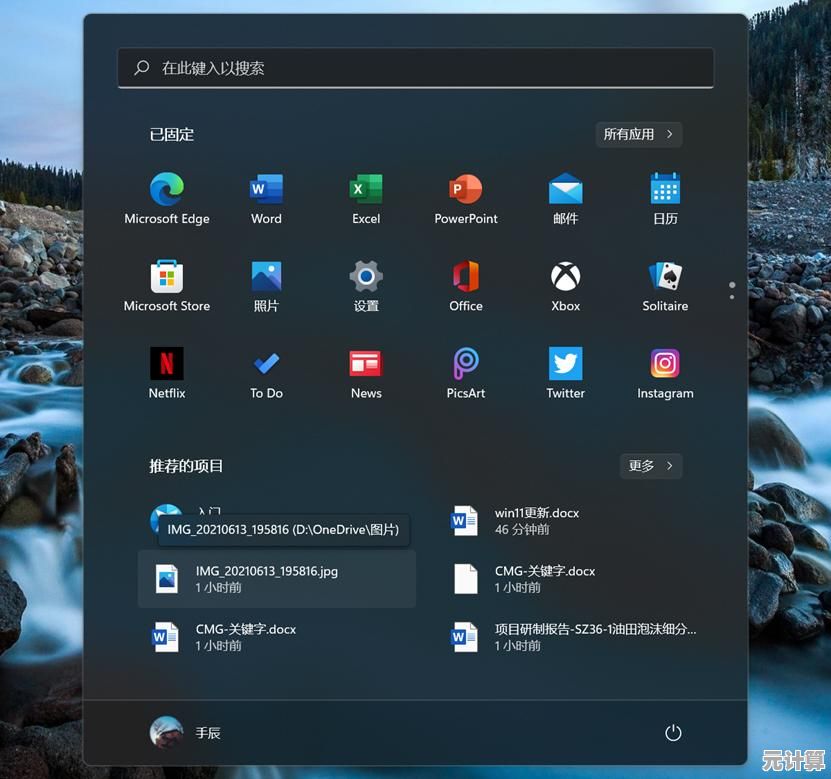Launch the Word app
Image resolution: width=831 pixels, height=779 pixels.
coord(266,198)
